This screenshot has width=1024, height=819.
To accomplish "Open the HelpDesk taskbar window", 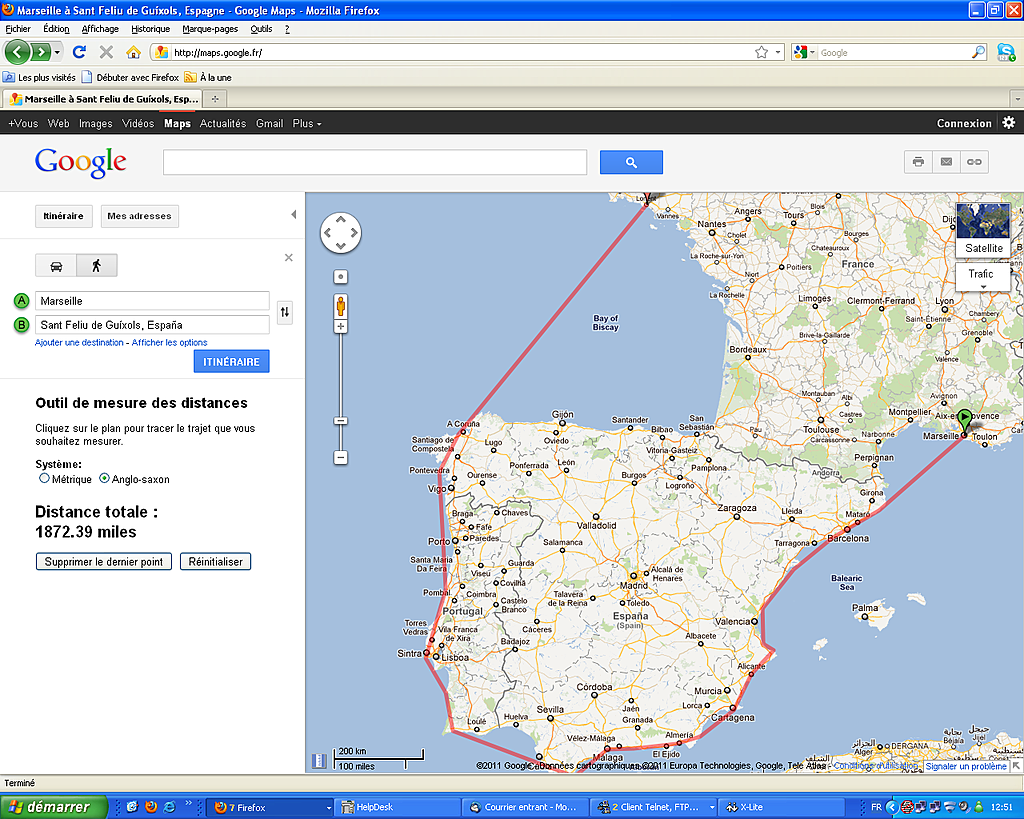I will pos(398,807).
